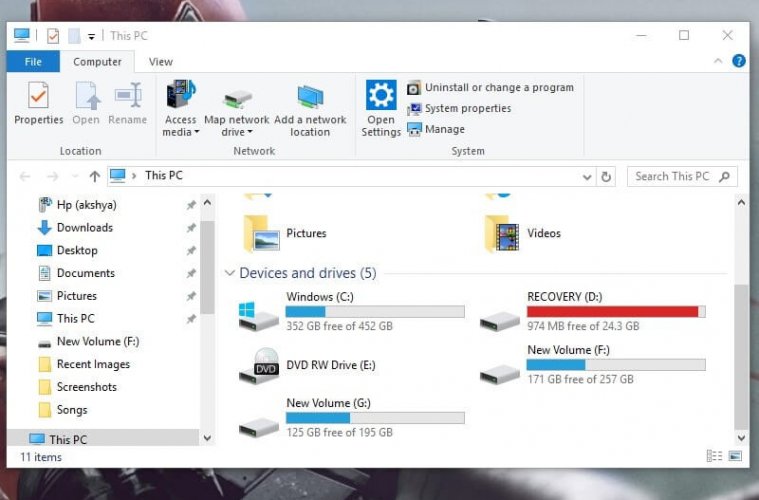759x500 pixels.
Task: Click the New Volume (G:) usage bar
Action: point(375,418)
